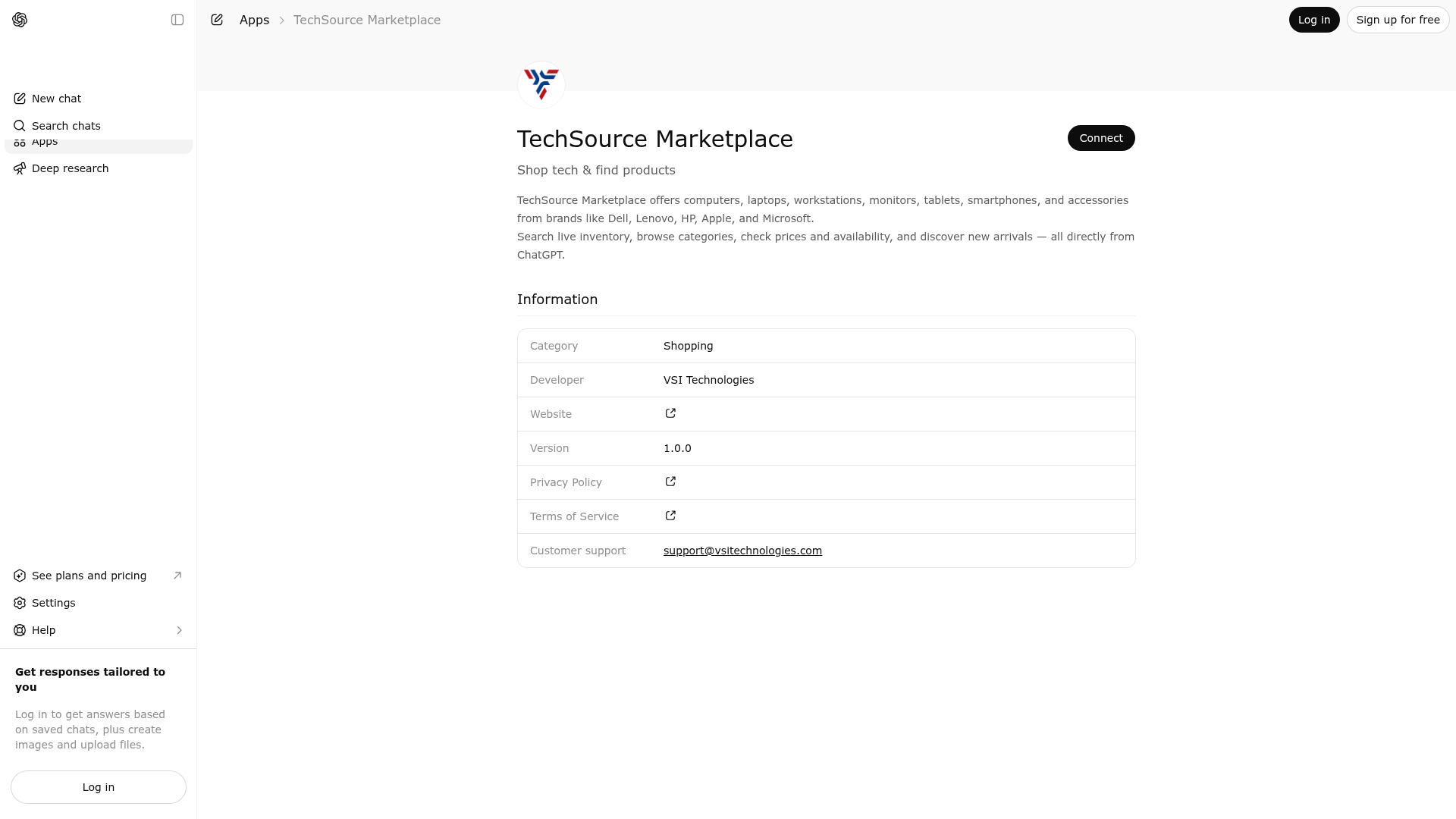Click the VSI Technologies developer name
The image size is (1456, 819).
(708, 380)
